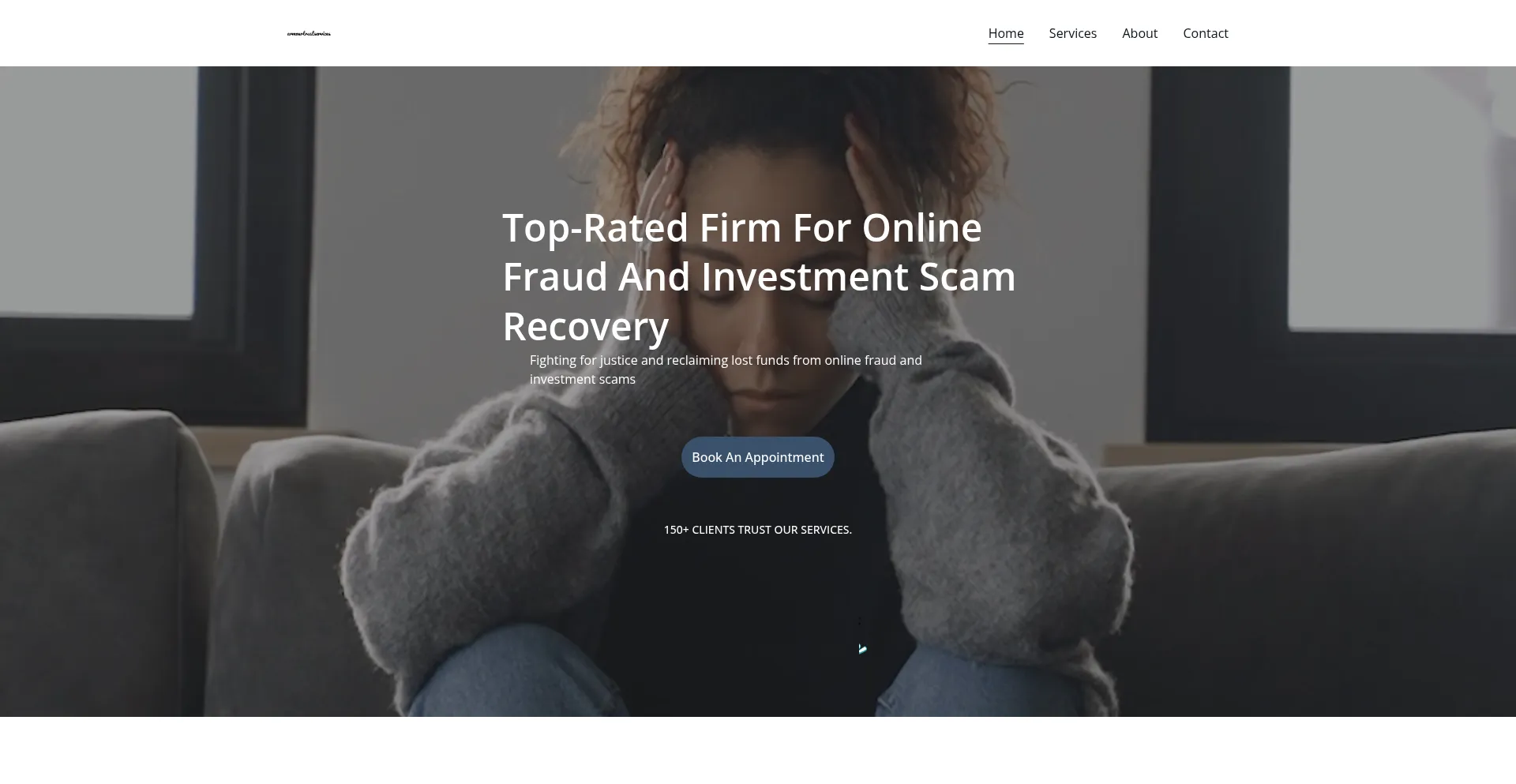Click the word 'Recovery' in the headline
This screenshot has height=784, width=1516.
586,326
